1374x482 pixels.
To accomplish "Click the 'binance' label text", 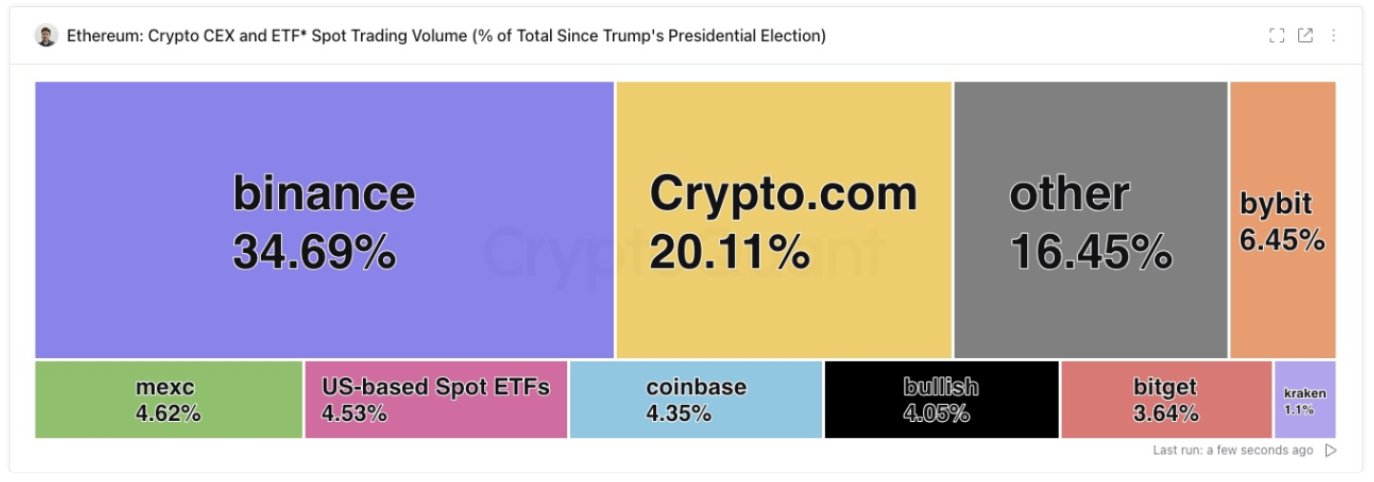I will click(324, 192).
